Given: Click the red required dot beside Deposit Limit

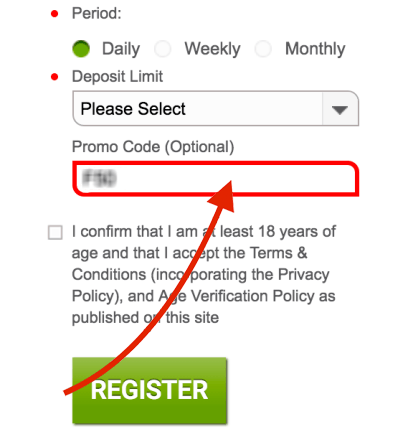Looking at the screenshot, I should tap(54, 77).
